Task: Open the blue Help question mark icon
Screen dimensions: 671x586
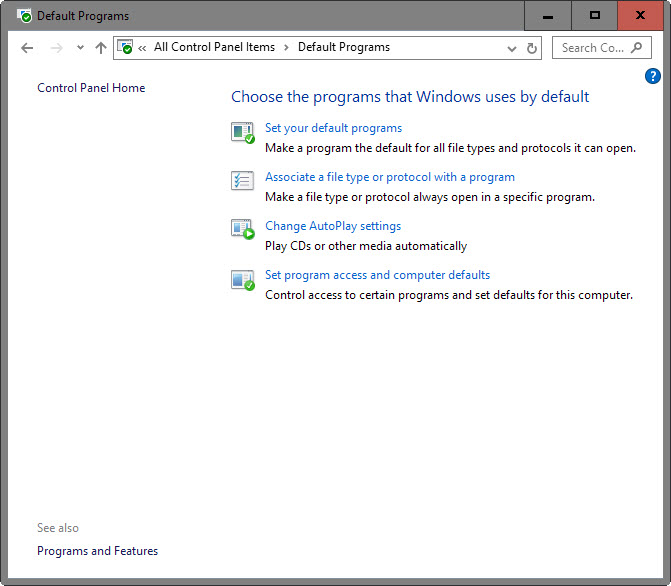Action: pos(653,76)
